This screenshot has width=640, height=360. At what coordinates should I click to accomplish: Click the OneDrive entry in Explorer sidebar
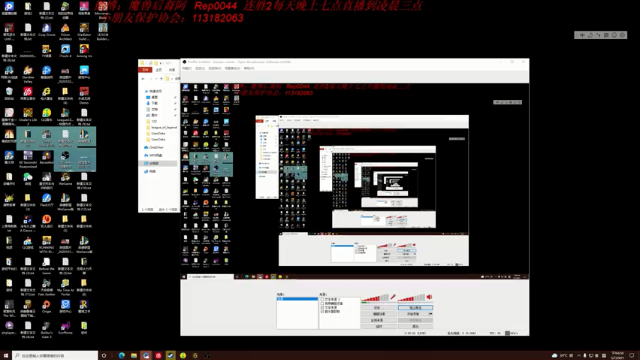pyautogui.click(x=154, y=147)
